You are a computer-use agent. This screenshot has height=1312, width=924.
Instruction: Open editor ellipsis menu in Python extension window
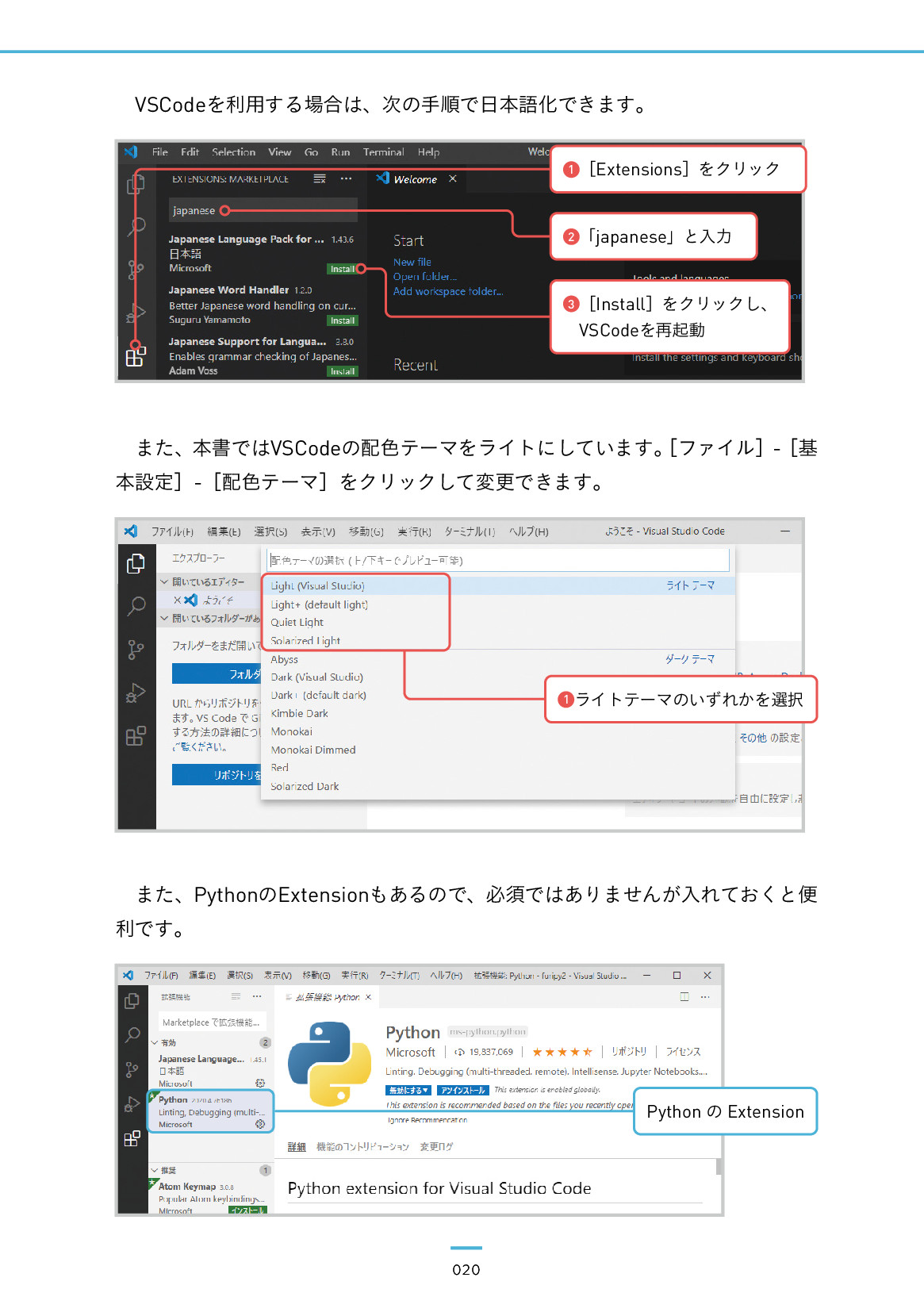705,997
